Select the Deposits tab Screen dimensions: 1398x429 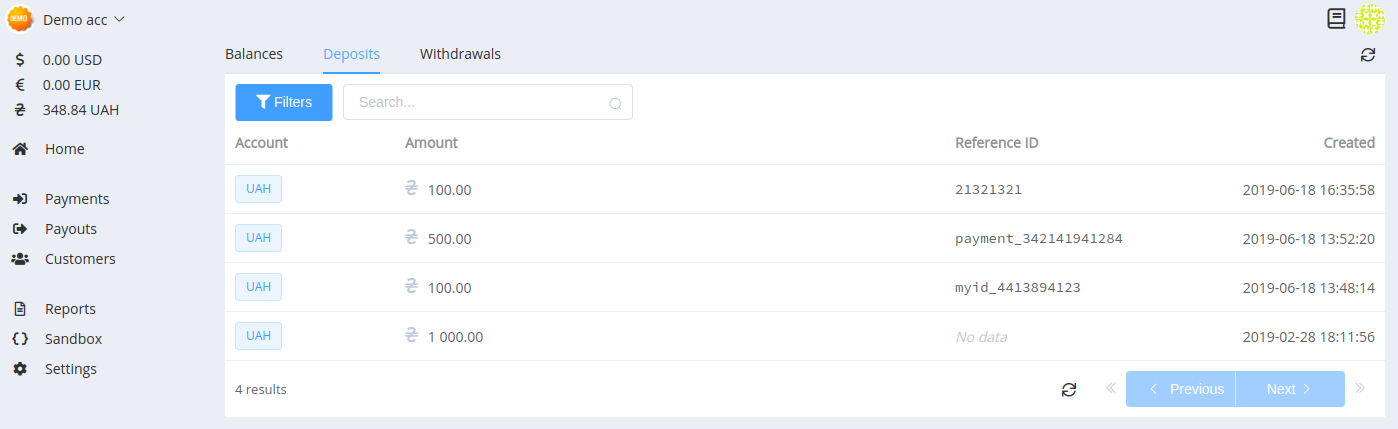[351, 54]
